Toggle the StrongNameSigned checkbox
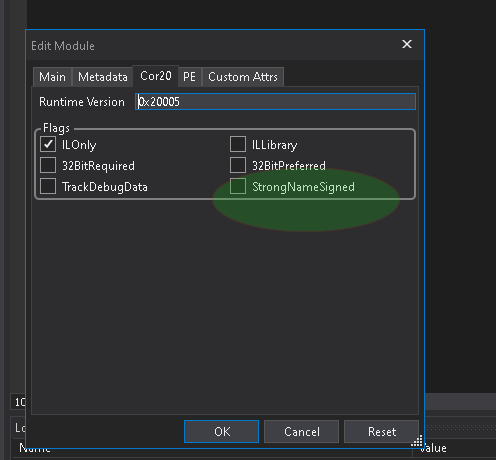The height and width of the screenshot is (460, 496). (x=238, y=186)
